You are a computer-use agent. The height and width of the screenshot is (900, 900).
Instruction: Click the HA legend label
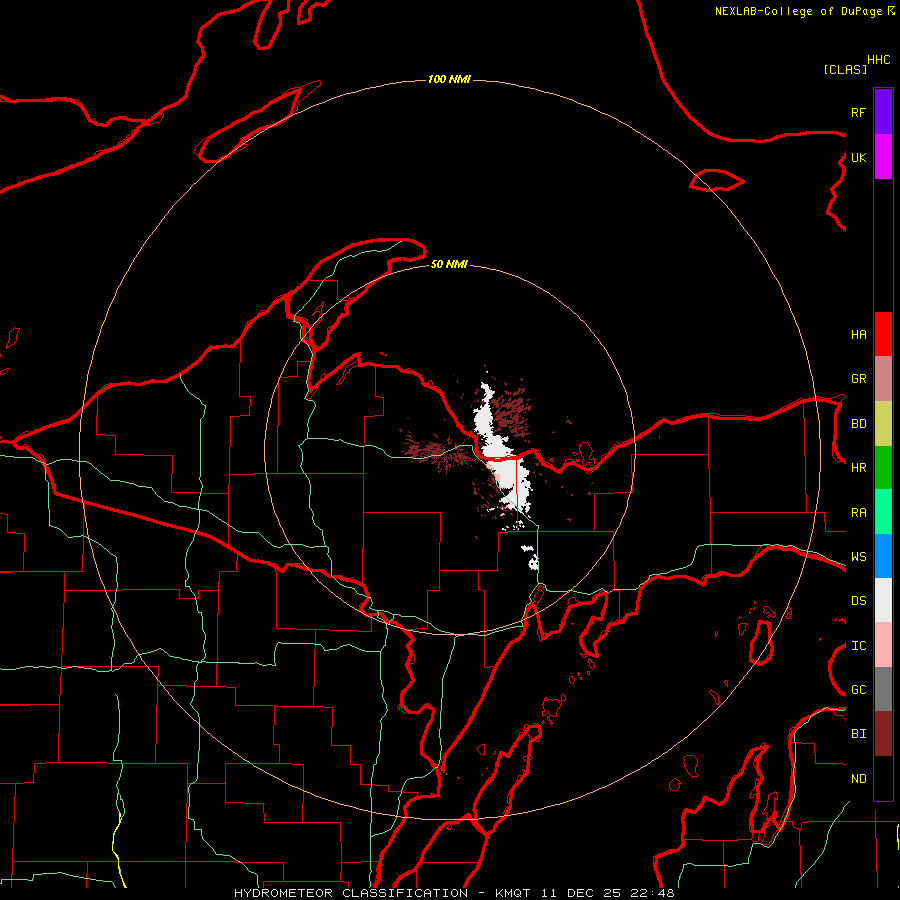tap(858, 335)
